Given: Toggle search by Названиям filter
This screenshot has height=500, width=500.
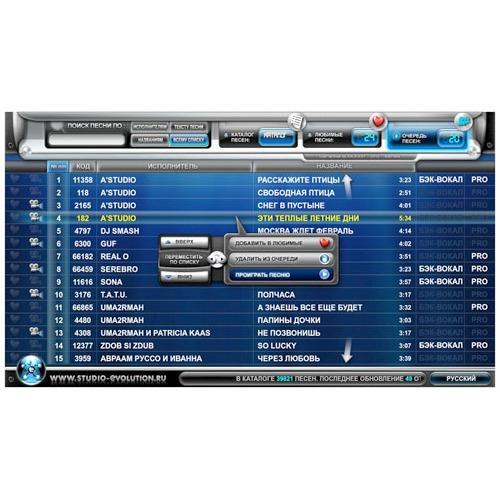Looking at the screenshot, I should (x=150, y=140).
